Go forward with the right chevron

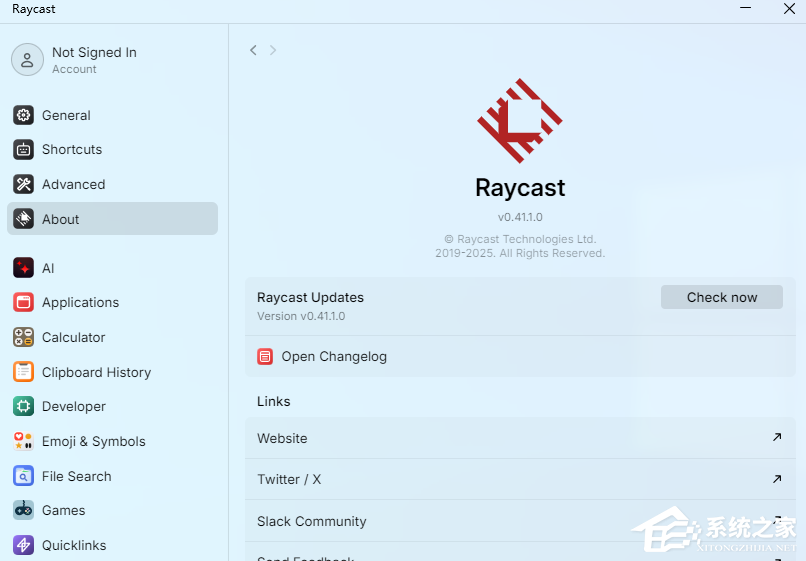coord(273,50)
